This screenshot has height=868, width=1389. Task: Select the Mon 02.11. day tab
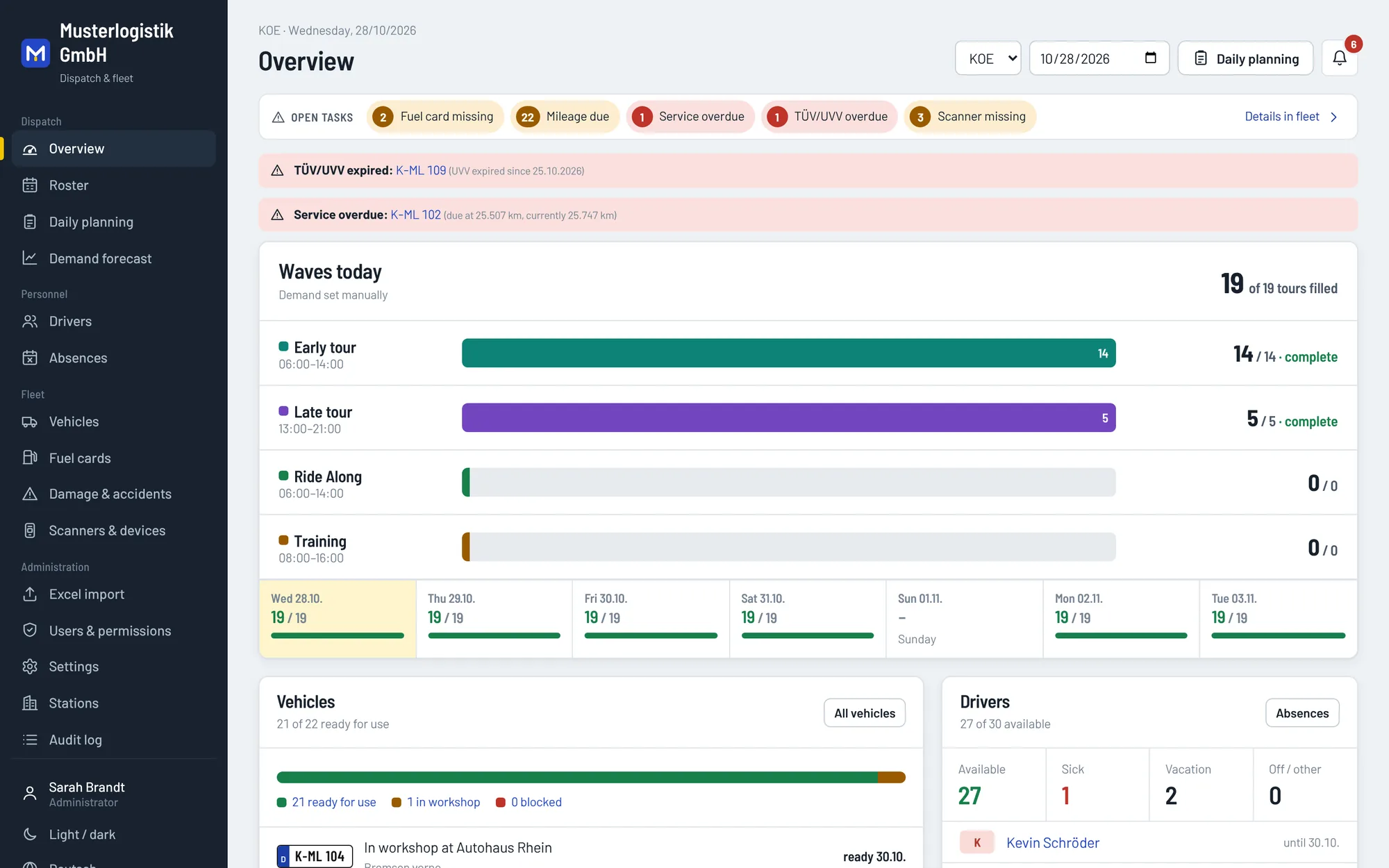1121,619
